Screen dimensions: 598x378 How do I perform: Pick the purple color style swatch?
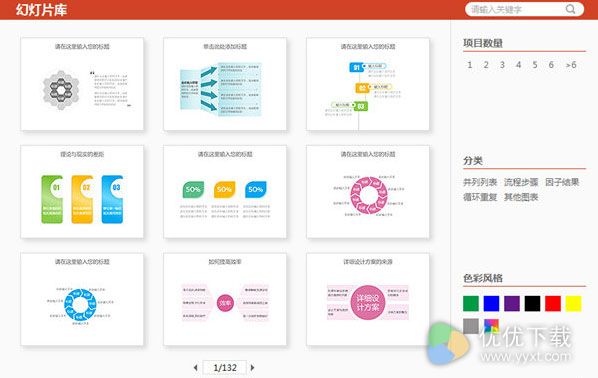[512, 304]
